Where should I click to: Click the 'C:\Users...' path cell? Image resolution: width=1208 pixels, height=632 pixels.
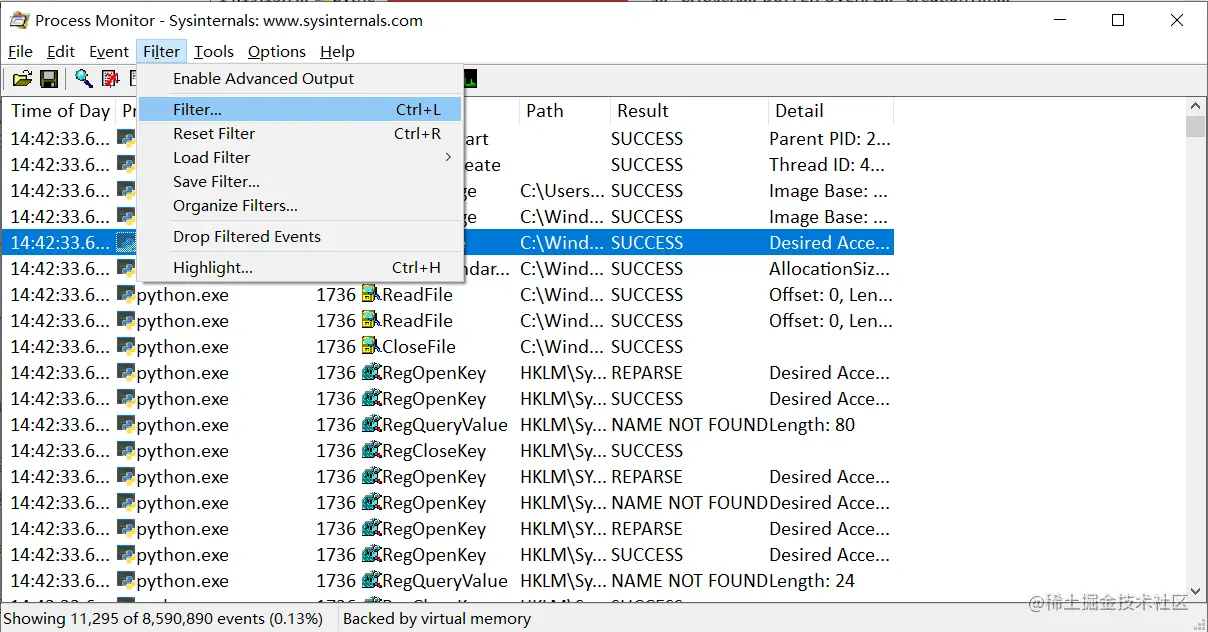(563, 191)
